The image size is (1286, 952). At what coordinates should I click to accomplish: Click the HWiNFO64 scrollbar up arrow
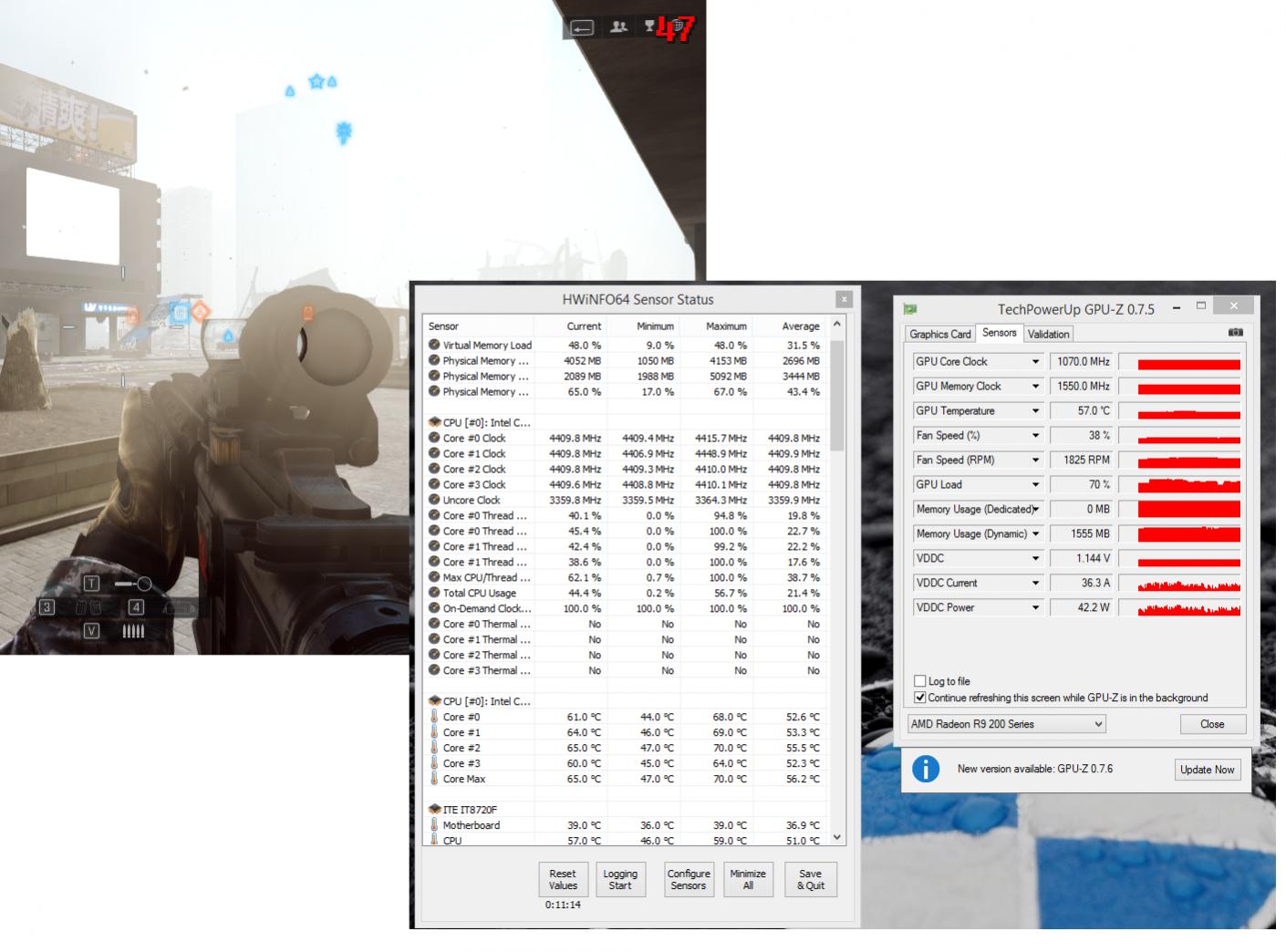click(x=837, y=325)
